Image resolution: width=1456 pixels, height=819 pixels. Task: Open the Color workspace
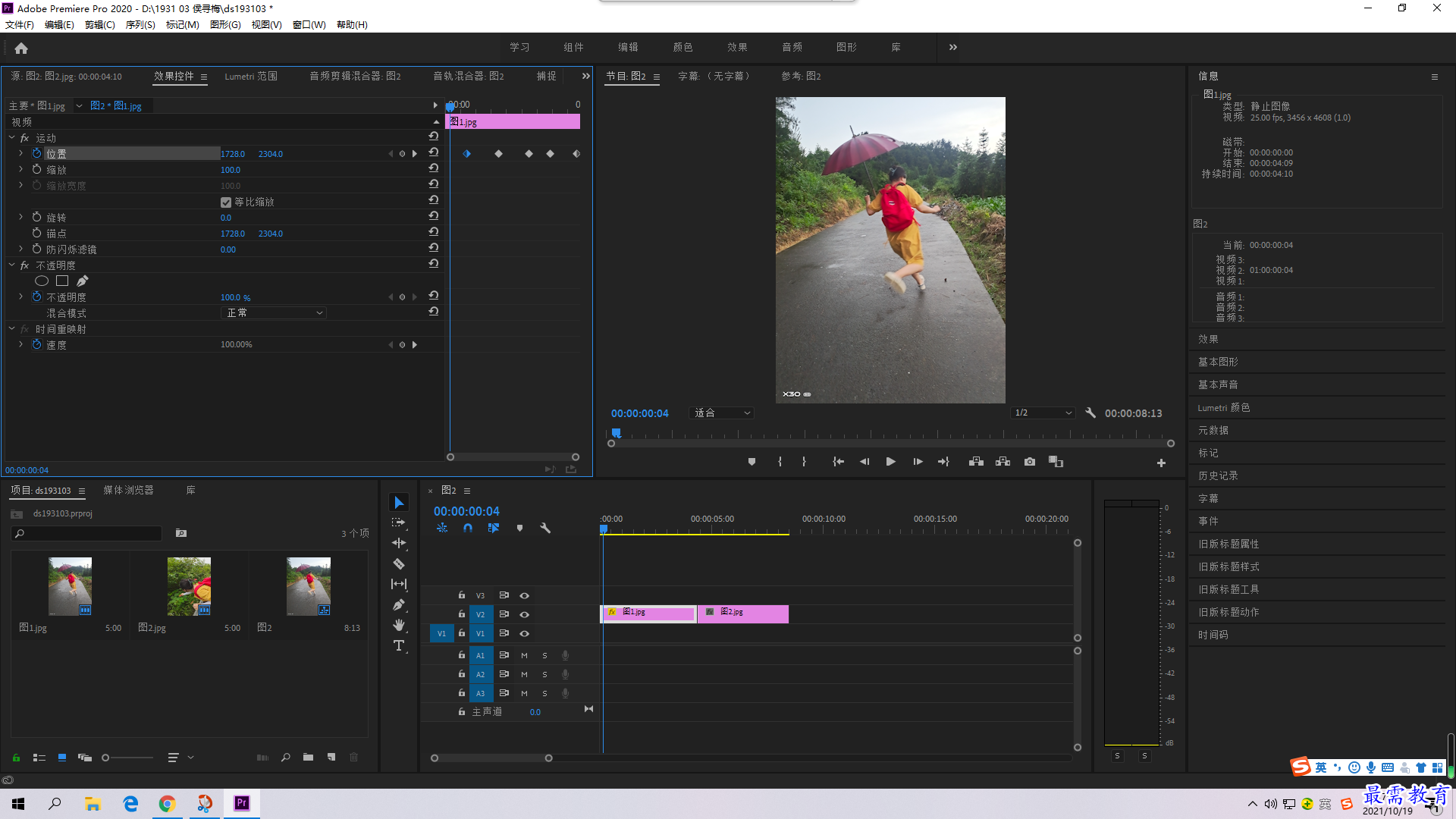tap(682, 47)
